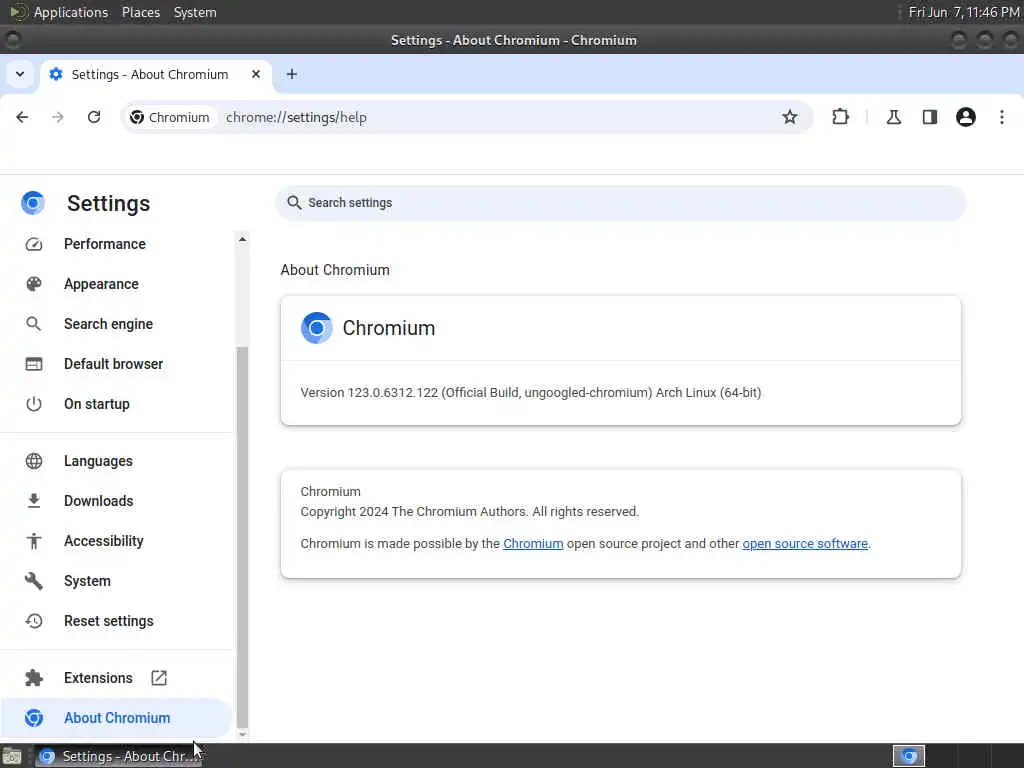Screen dimensions: 1024x768
Task: Click the Downloads arrow icon
Action: [x=34, y=501]
